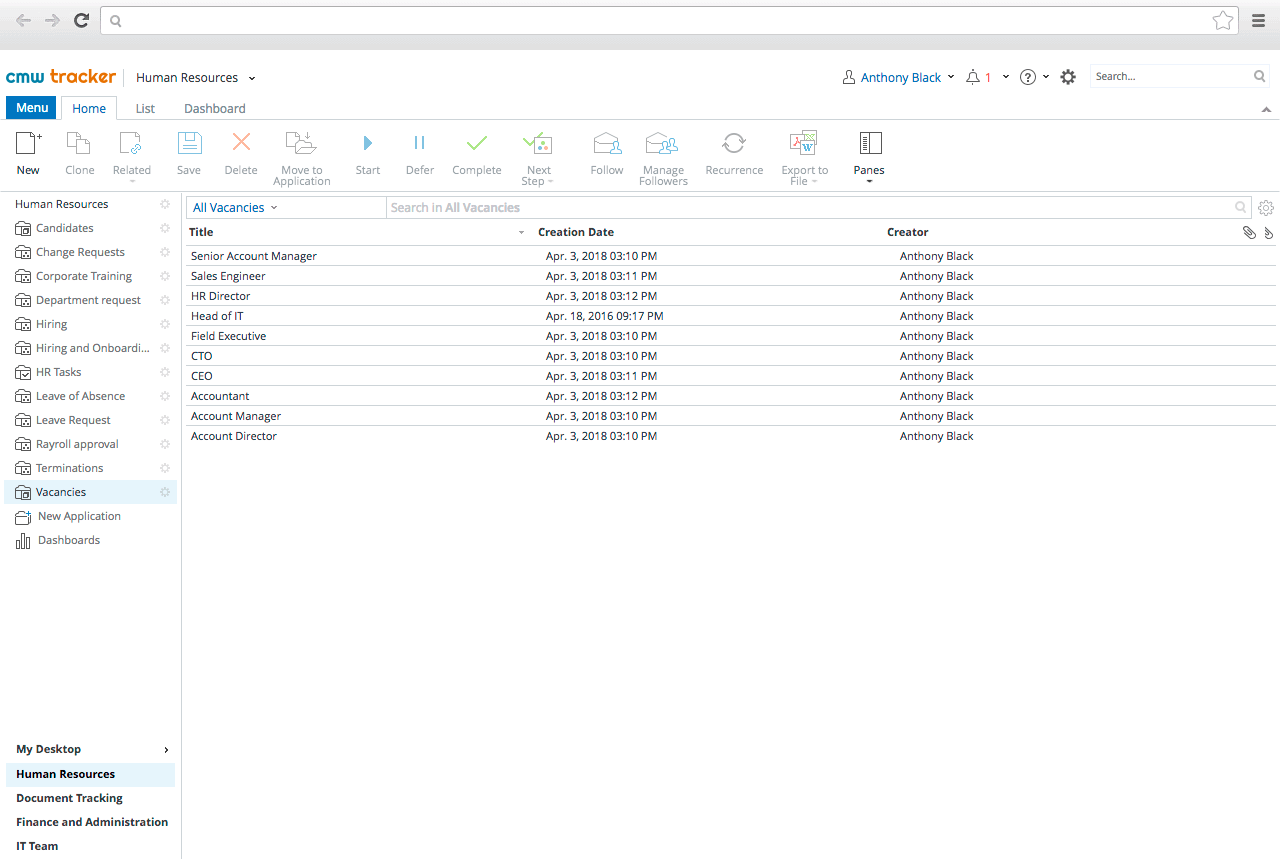Image resolution: width=1280 pixels, height=859 pixels.
Task: Open the help question mark icon
Action: 1027,77
